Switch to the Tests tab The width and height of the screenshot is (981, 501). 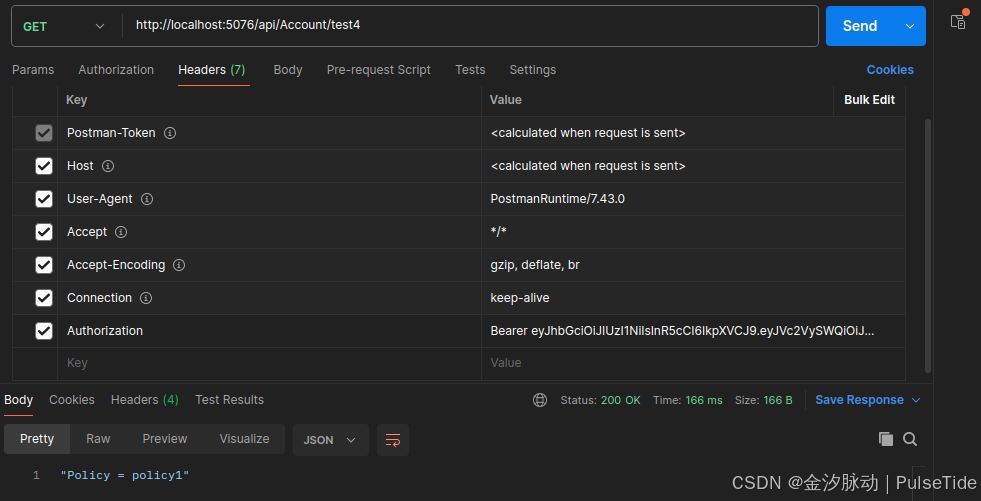pos(470,70)
